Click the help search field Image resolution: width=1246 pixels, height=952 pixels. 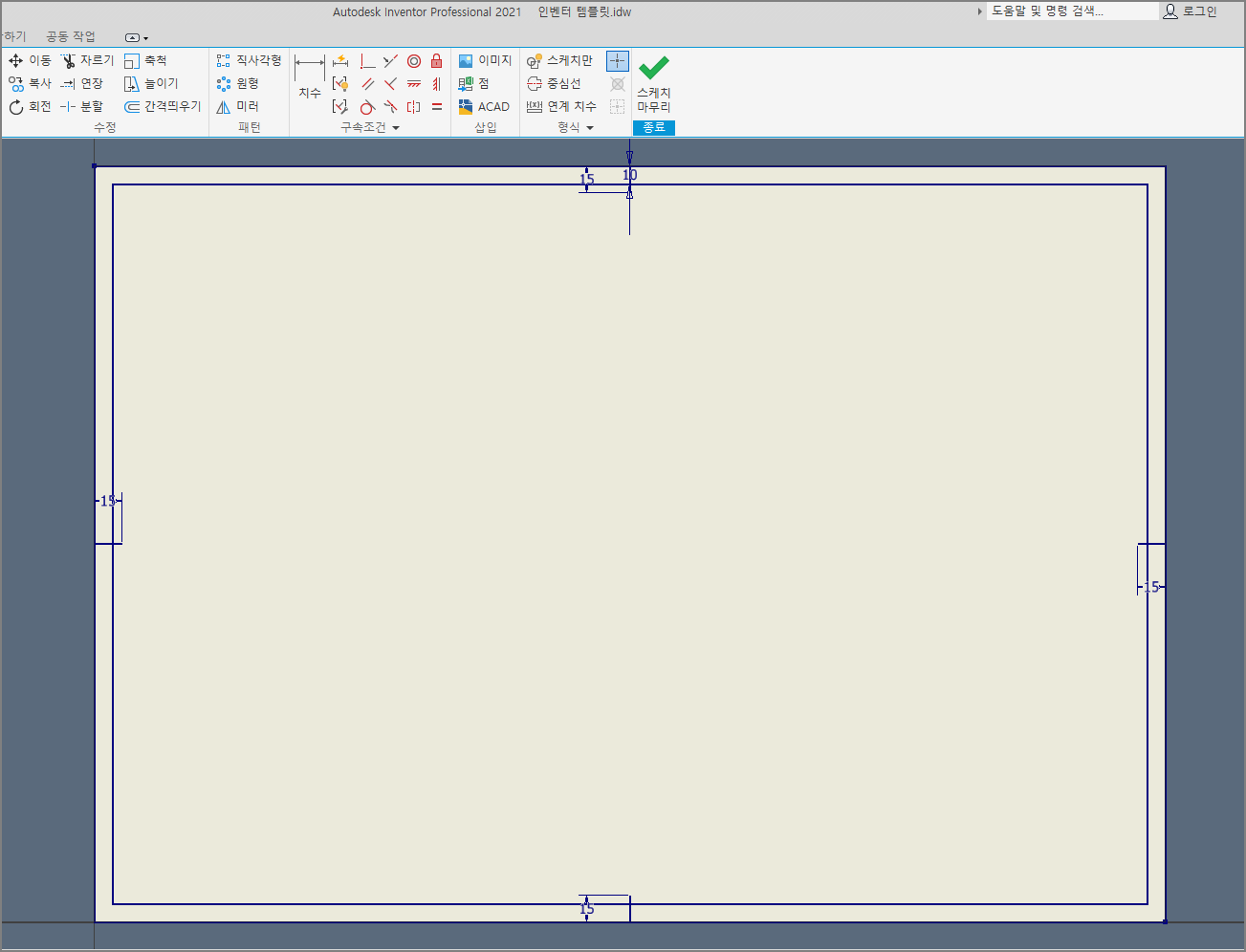1072,11
